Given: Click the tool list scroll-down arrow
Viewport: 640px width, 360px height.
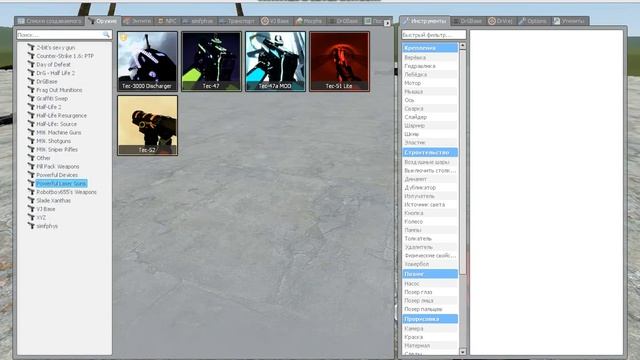Looking at the screenshot, I should [x=462, y=351].
